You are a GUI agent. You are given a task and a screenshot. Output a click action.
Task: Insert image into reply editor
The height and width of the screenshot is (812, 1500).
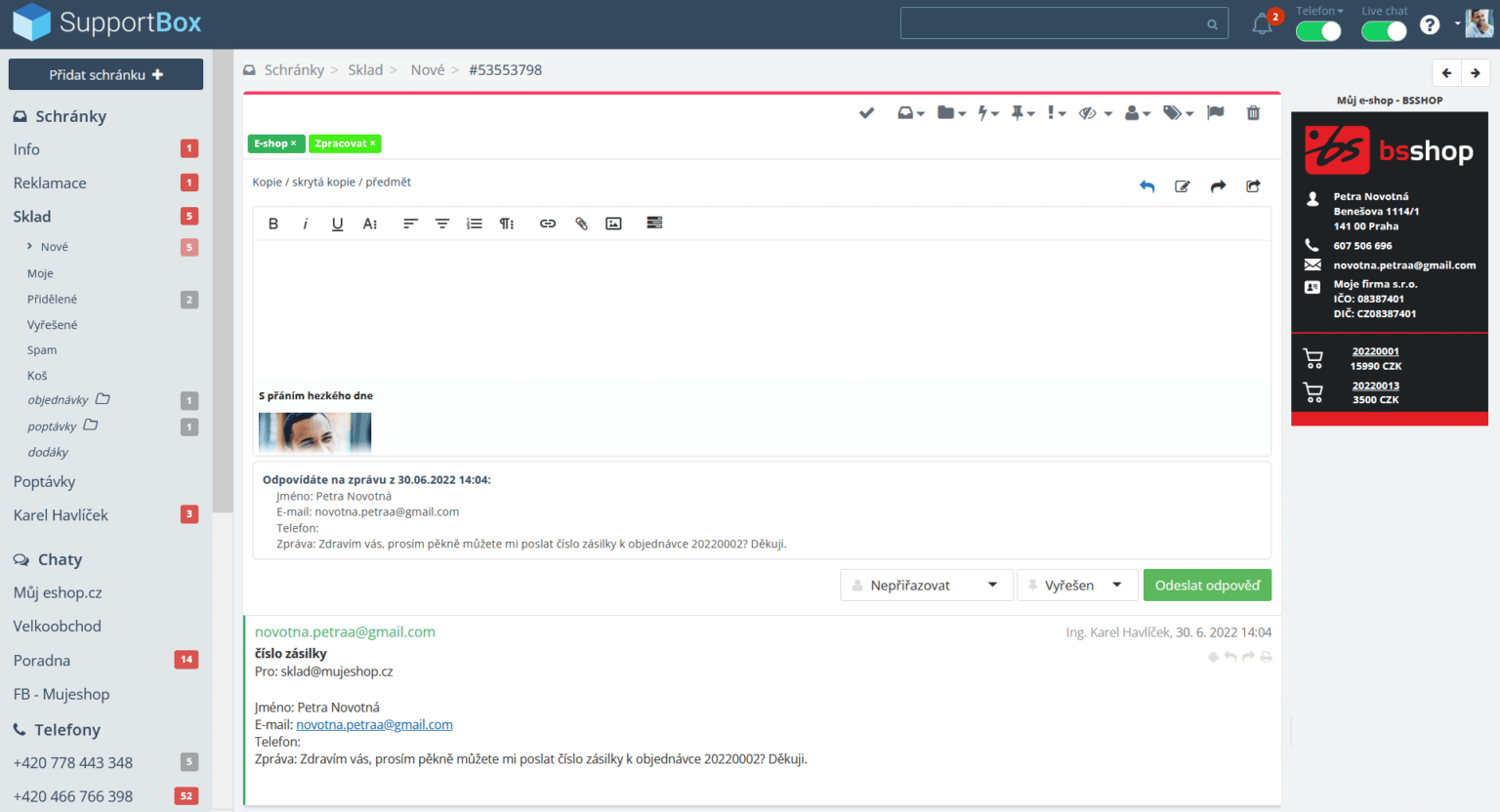coord(613,223)
